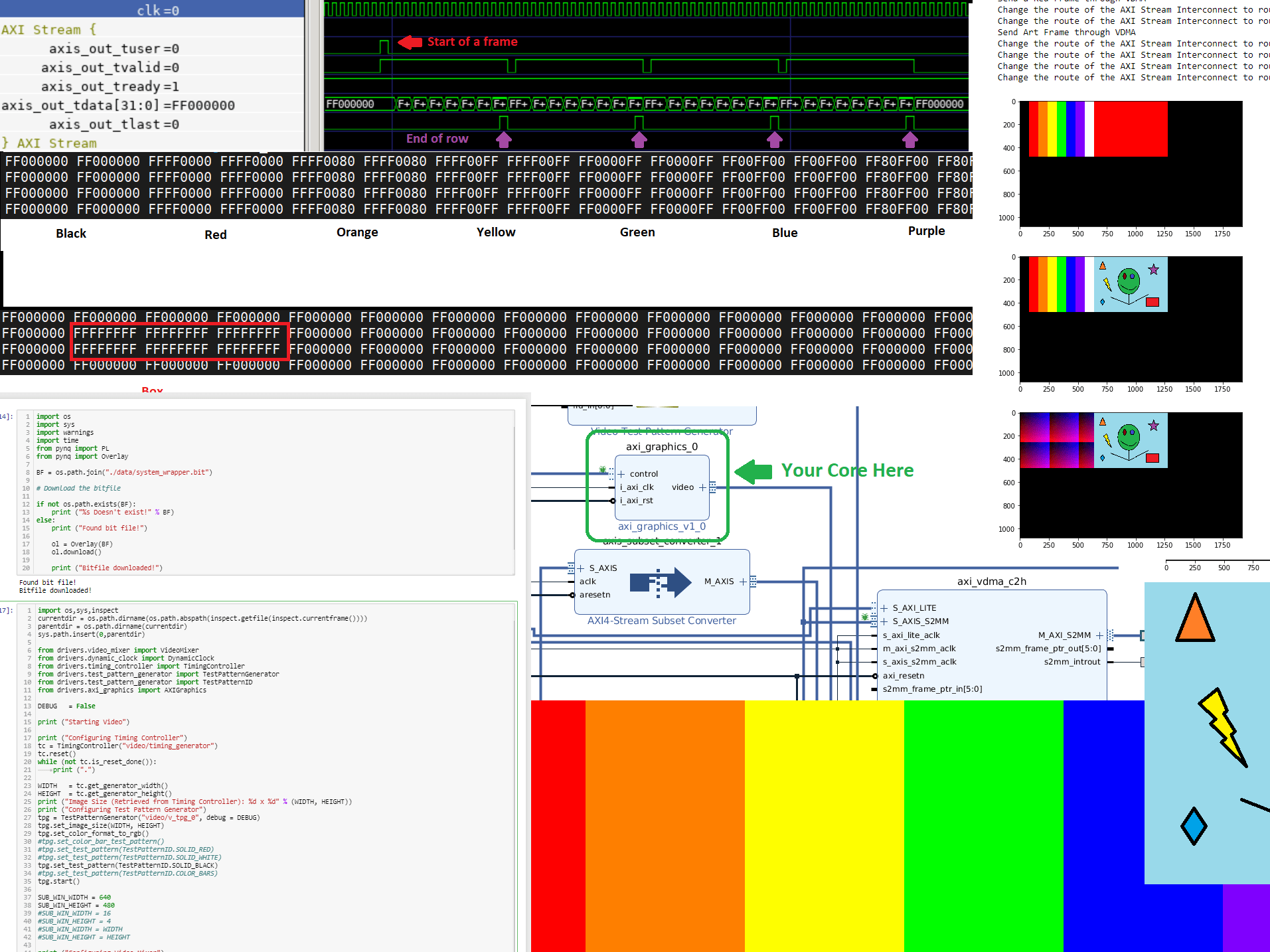Toggle the inverted i_axi_rst pin on axi_graphics_0
The height and width of the screenshot is (952, 1270).
[613, 501]
